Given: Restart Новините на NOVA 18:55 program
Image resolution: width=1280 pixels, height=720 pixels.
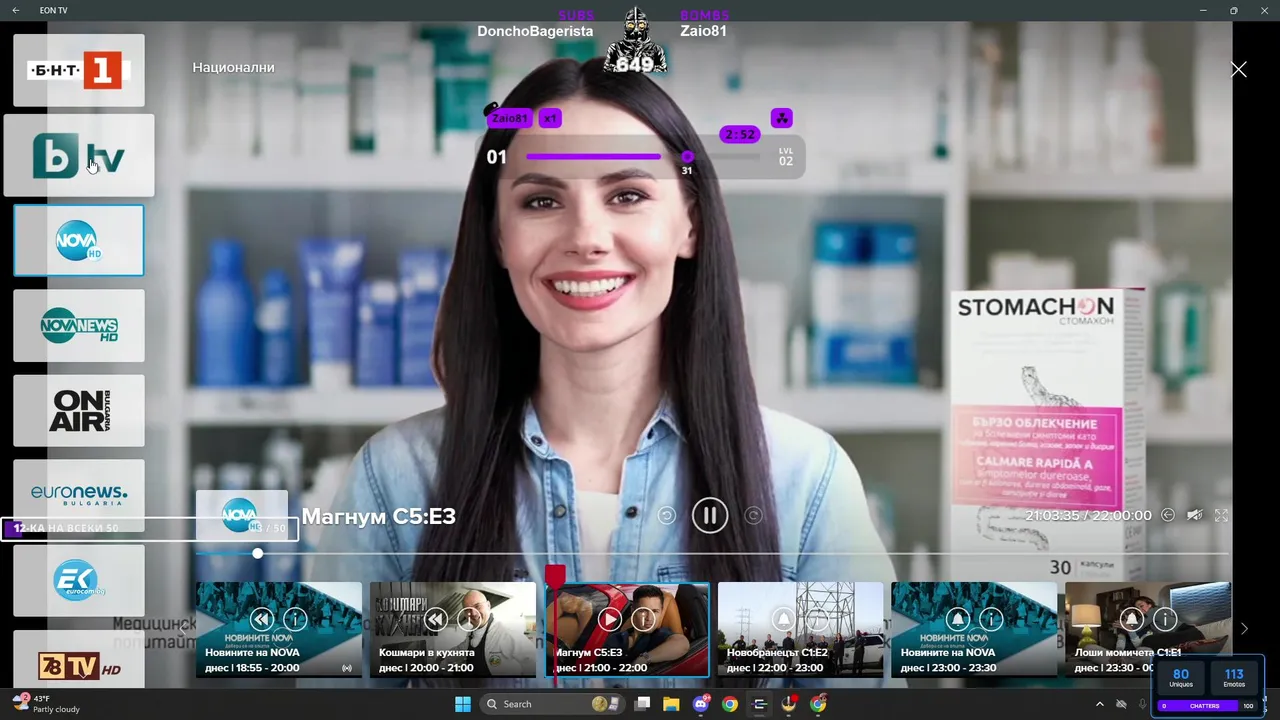Looking at the screenshot, I should click(x=261, y=619).
